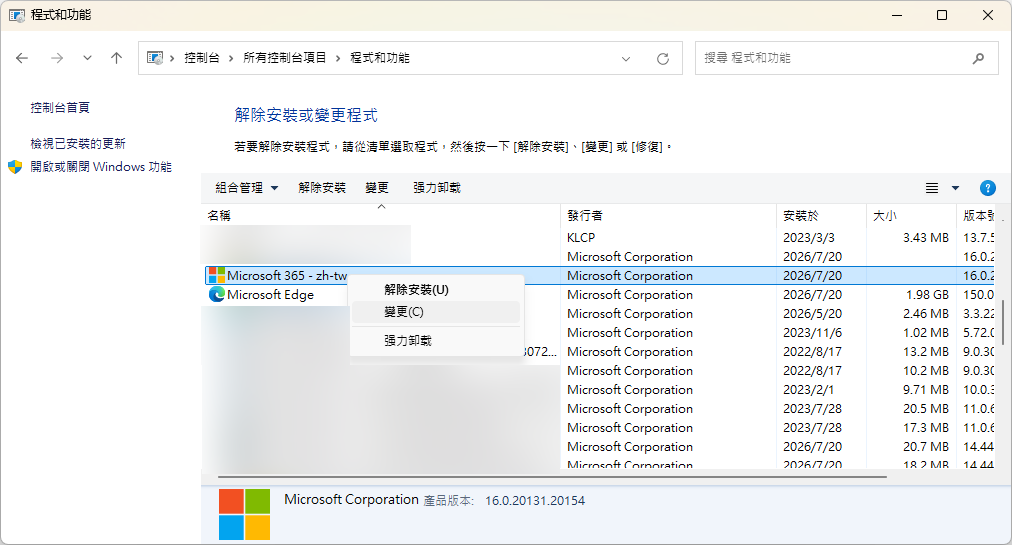Open 開啟或關閉 Windows 功能 link
The width and height of the screenshot is (1012, 545).
(101, 167)
